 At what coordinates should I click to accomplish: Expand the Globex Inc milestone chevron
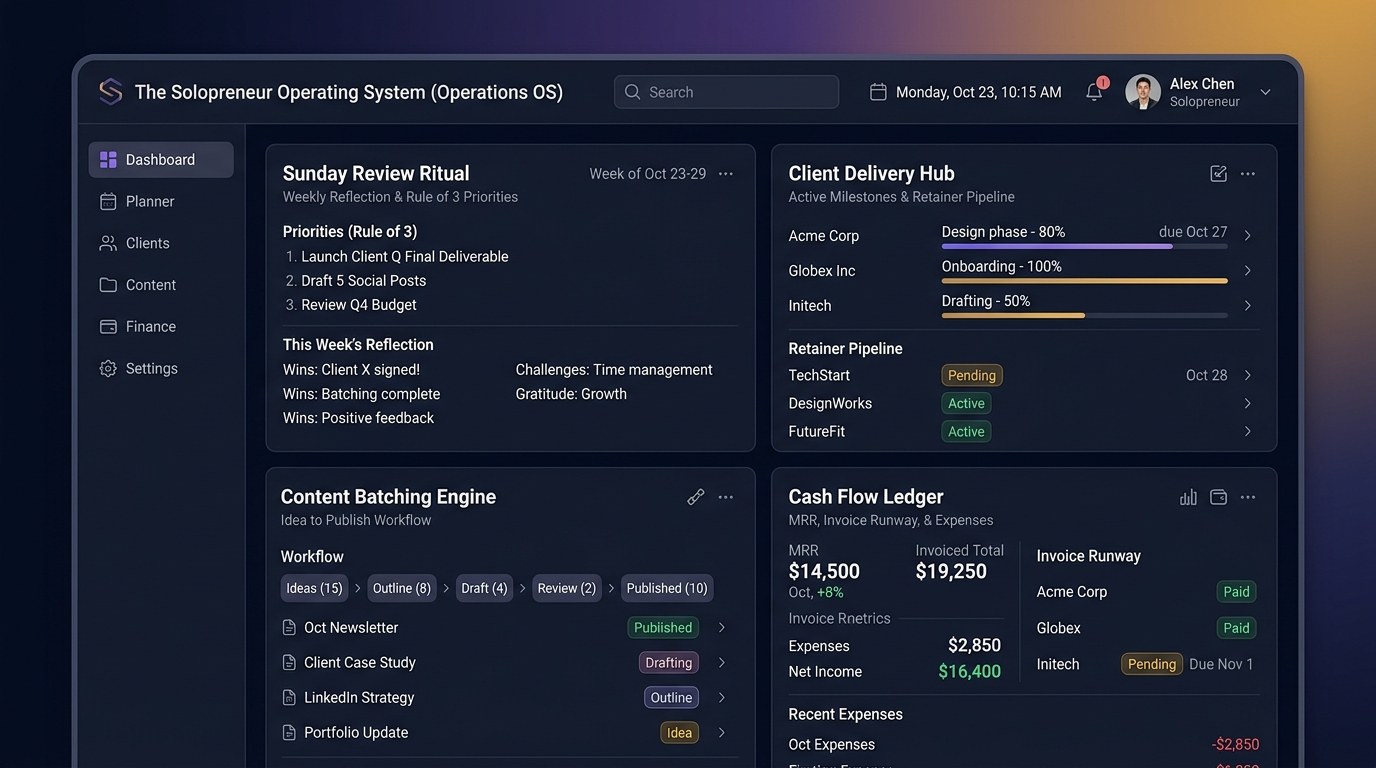[1248, 271]
